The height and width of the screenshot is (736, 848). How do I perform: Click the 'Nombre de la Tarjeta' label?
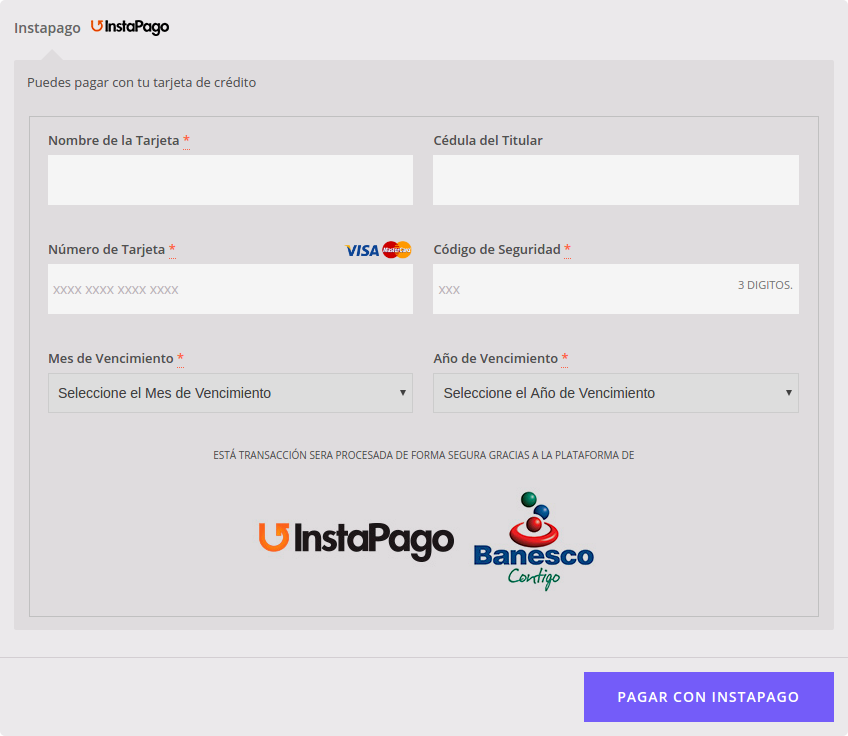[114, 141]
